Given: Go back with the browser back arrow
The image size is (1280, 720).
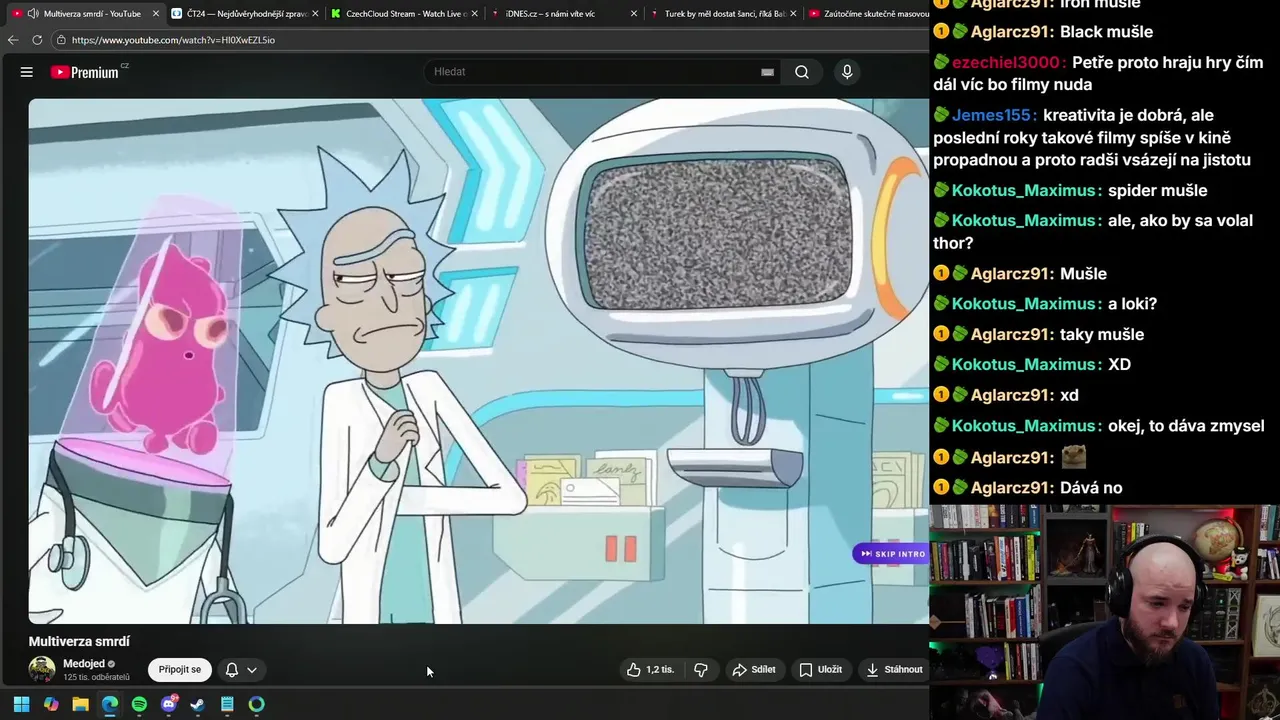Looking at the screenshot, I should click(13, 40).
